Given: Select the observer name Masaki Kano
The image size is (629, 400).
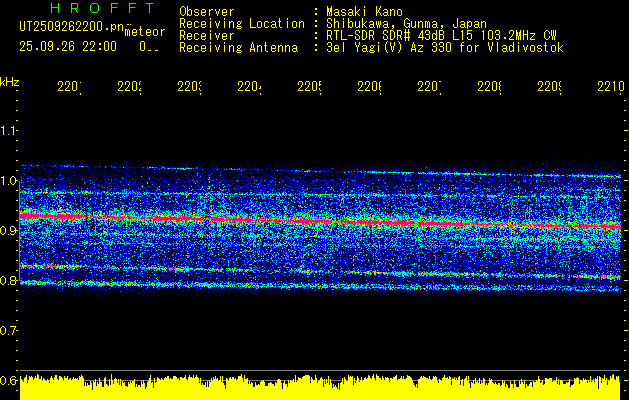Looking at the screenshot, I should (364, 12).
